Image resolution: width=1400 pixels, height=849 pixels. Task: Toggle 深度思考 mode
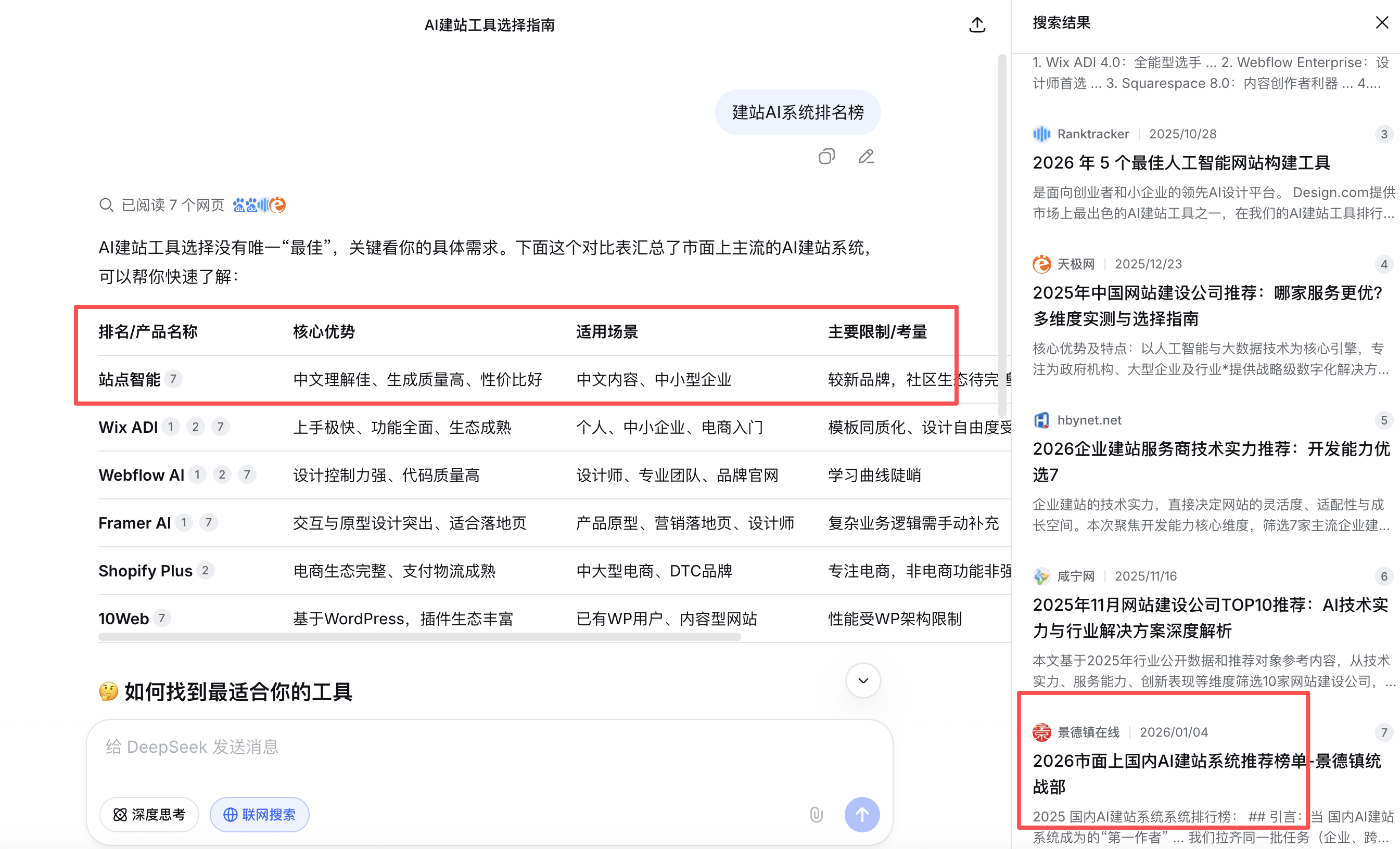pos(149,814)
